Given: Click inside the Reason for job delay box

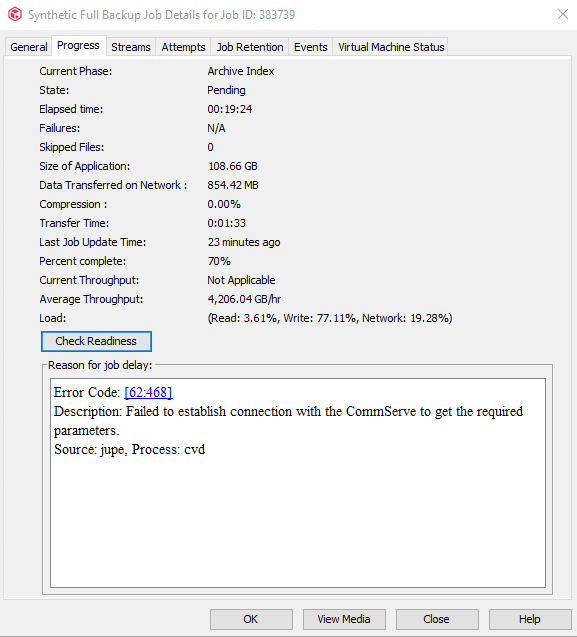Looking at the screenshot, I should coord(298,483).
